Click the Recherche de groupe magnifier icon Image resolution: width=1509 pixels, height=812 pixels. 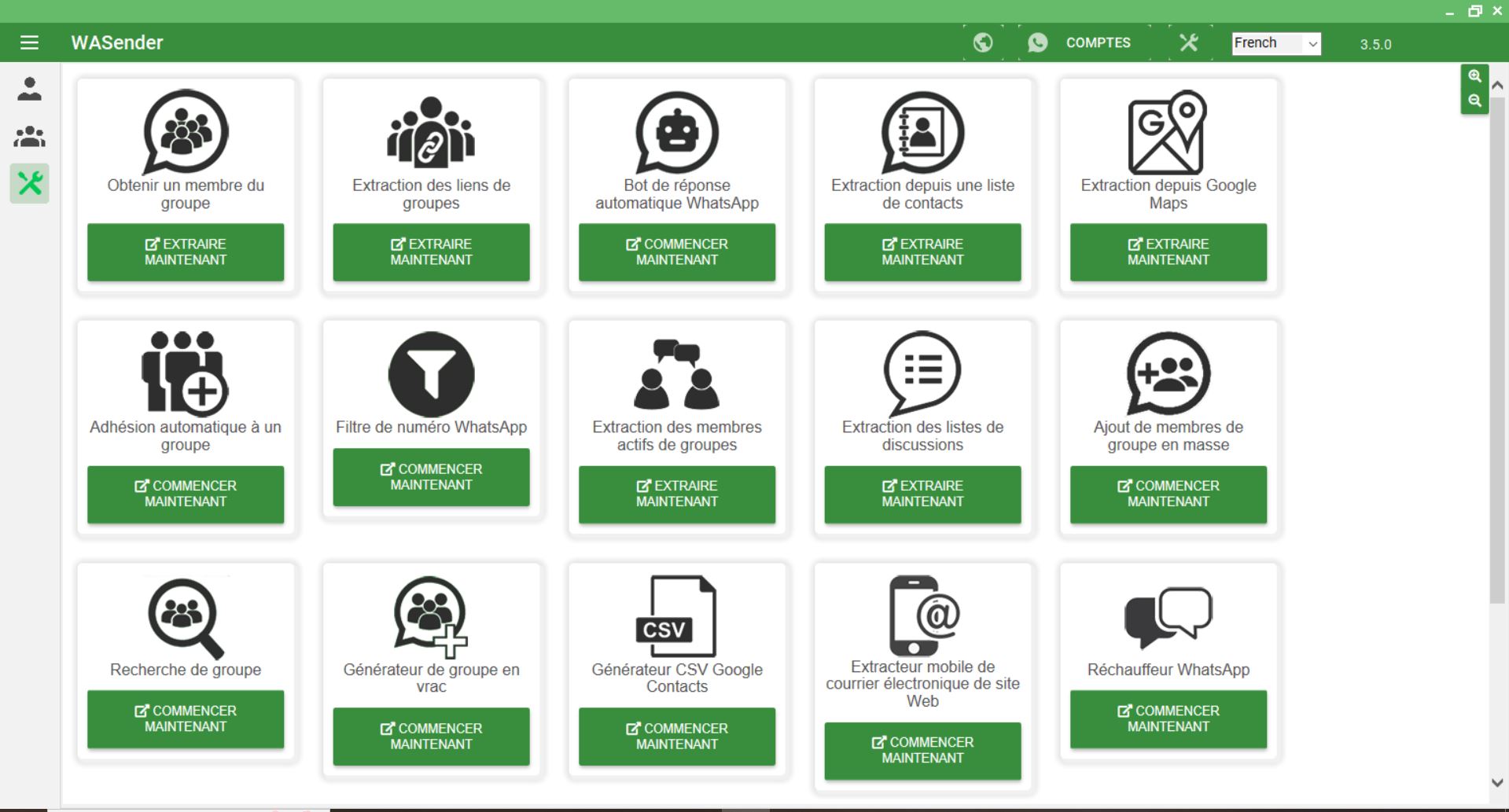click(186, 618)
